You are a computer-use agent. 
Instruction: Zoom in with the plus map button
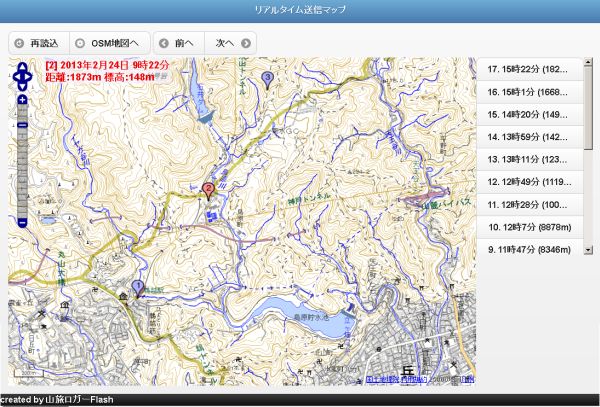22,100
